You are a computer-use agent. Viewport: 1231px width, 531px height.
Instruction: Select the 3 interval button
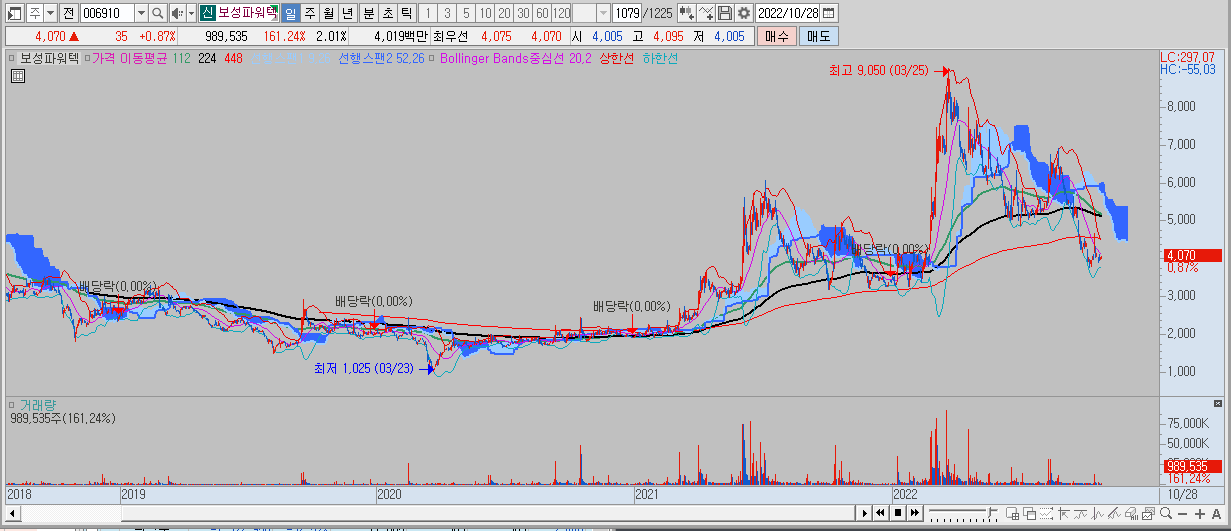(x=446, y=13)
